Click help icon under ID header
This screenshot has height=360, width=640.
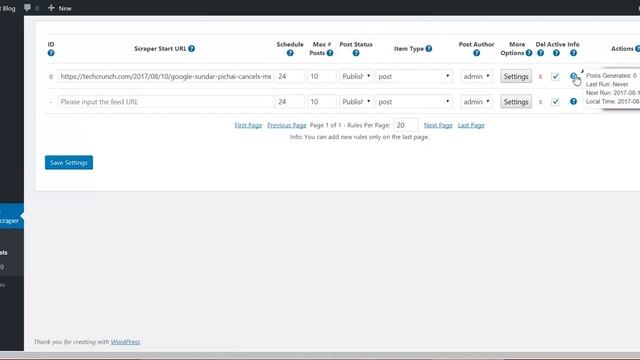[51, 53]
